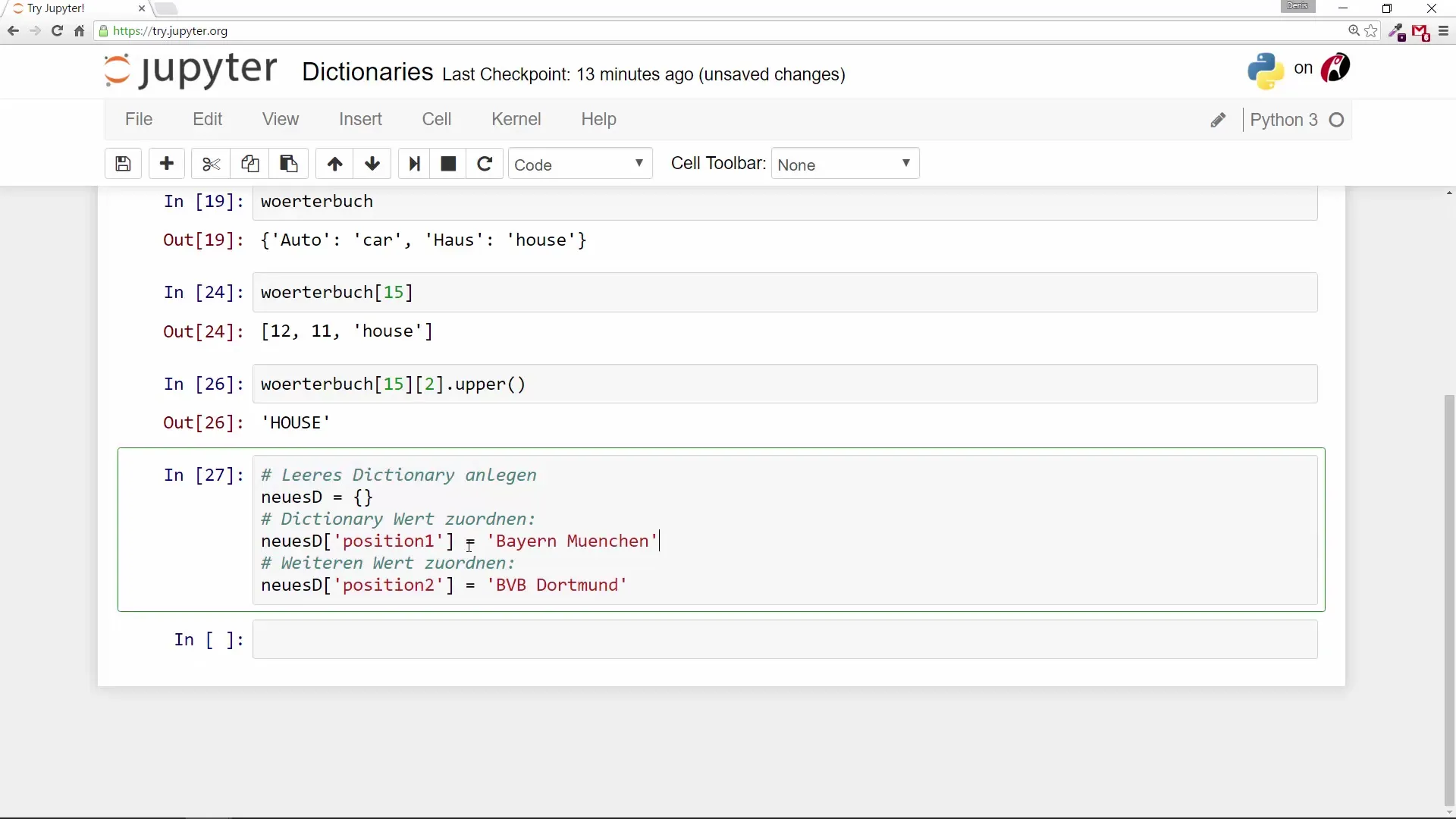Screen dimensions: 1456x819
Task: Open the Cell Toolbar None dropdown
Action: click(x=845, y=164)
